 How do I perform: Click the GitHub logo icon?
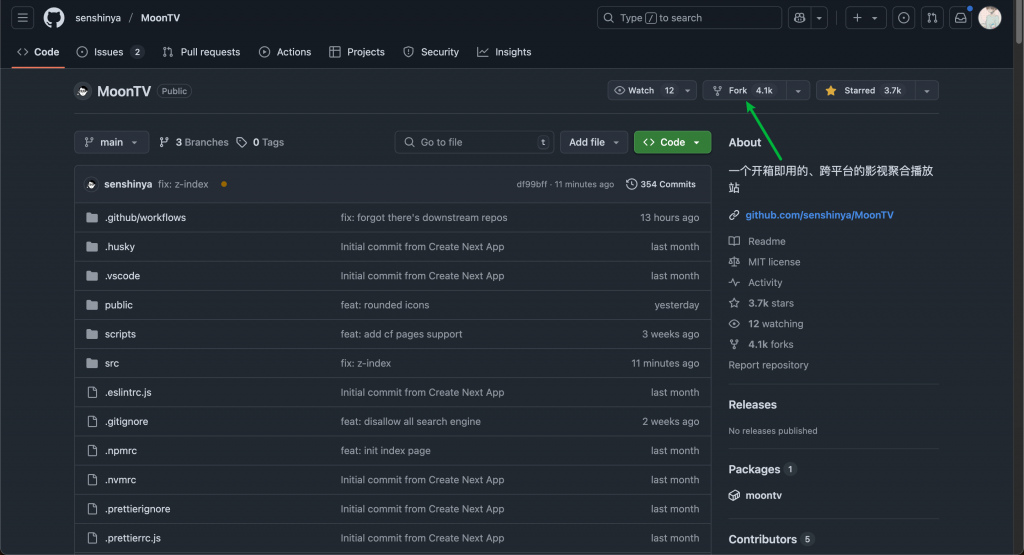54,18
